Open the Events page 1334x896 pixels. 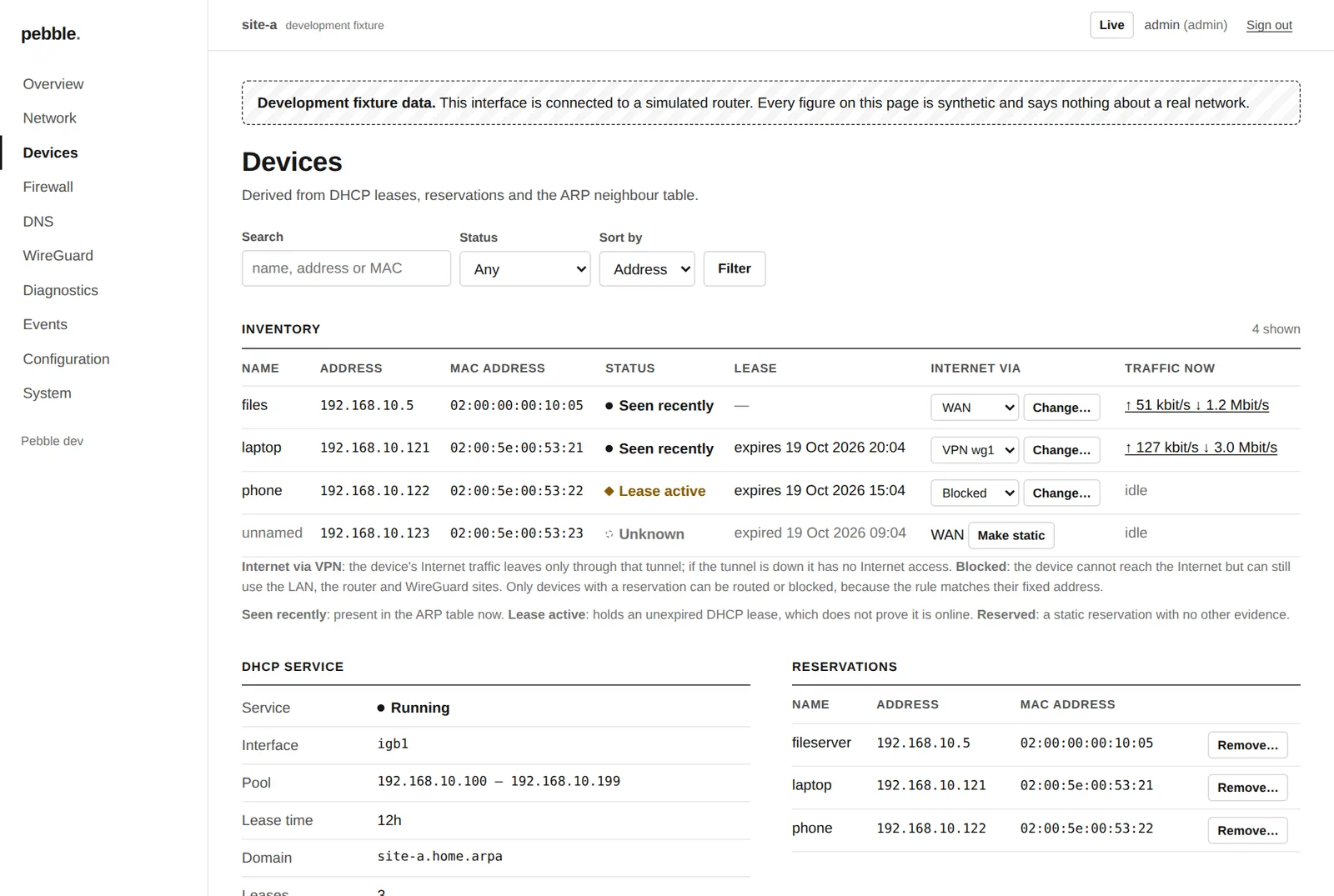point(45,324)
